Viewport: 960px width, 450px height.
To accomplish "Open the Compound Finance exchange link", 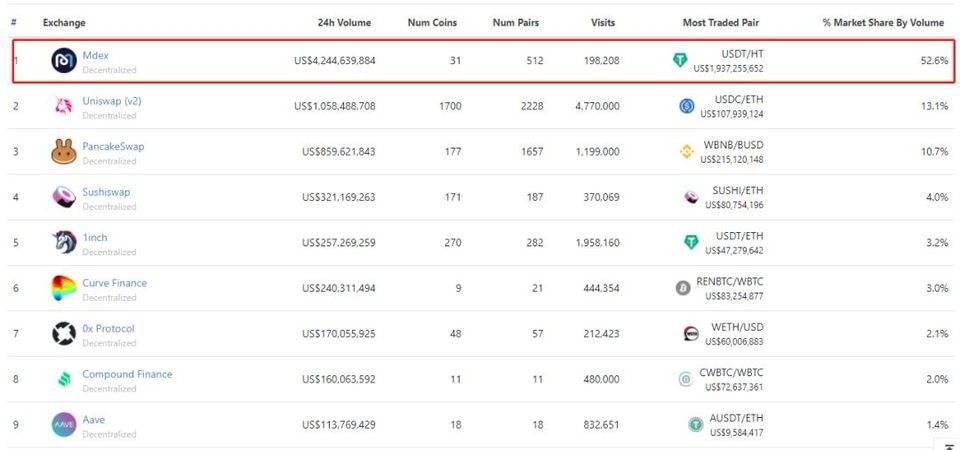I will point(127,374).
